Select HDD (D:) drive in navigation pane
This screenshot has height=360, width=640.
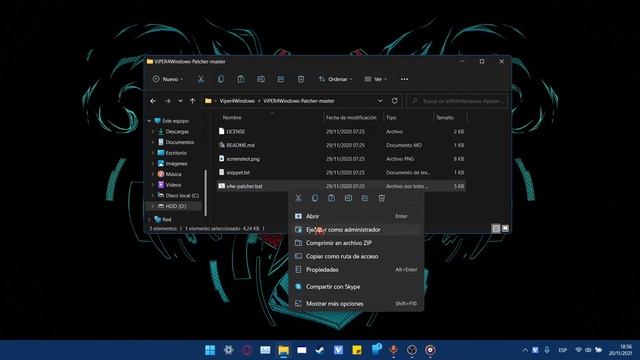[174, 206]
